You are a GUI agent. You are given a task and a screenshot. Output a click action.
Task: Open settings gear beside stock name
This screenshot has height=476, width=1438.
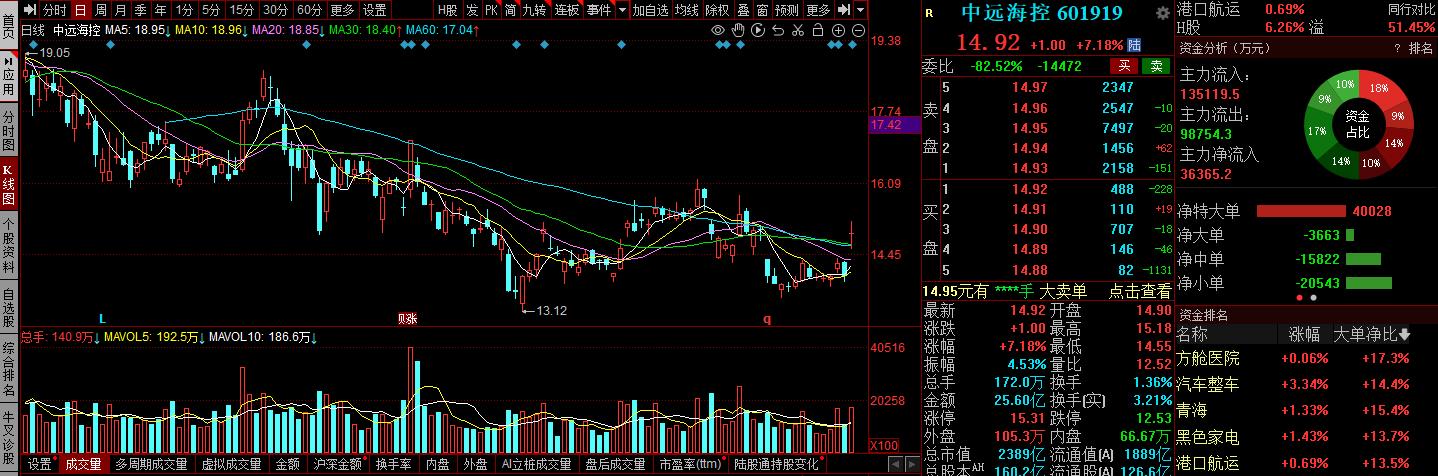point(1161,13)
